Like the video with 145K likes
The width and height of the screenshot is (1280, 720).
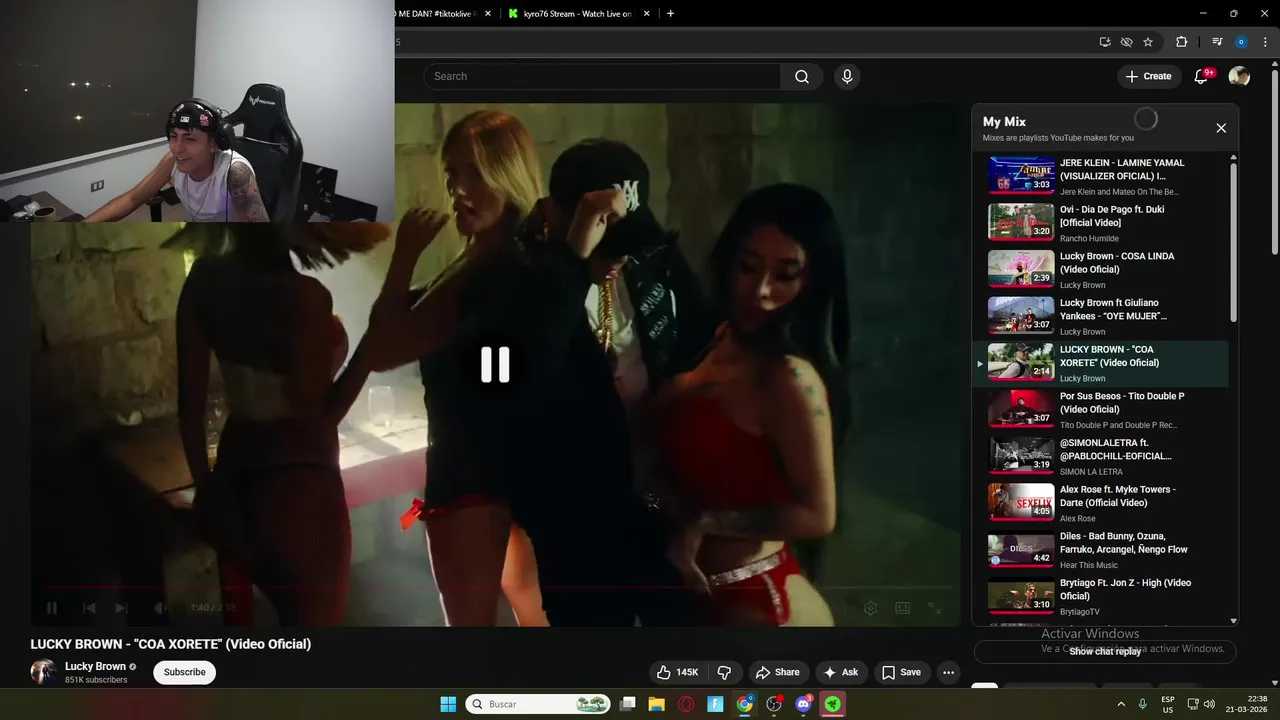677,672
